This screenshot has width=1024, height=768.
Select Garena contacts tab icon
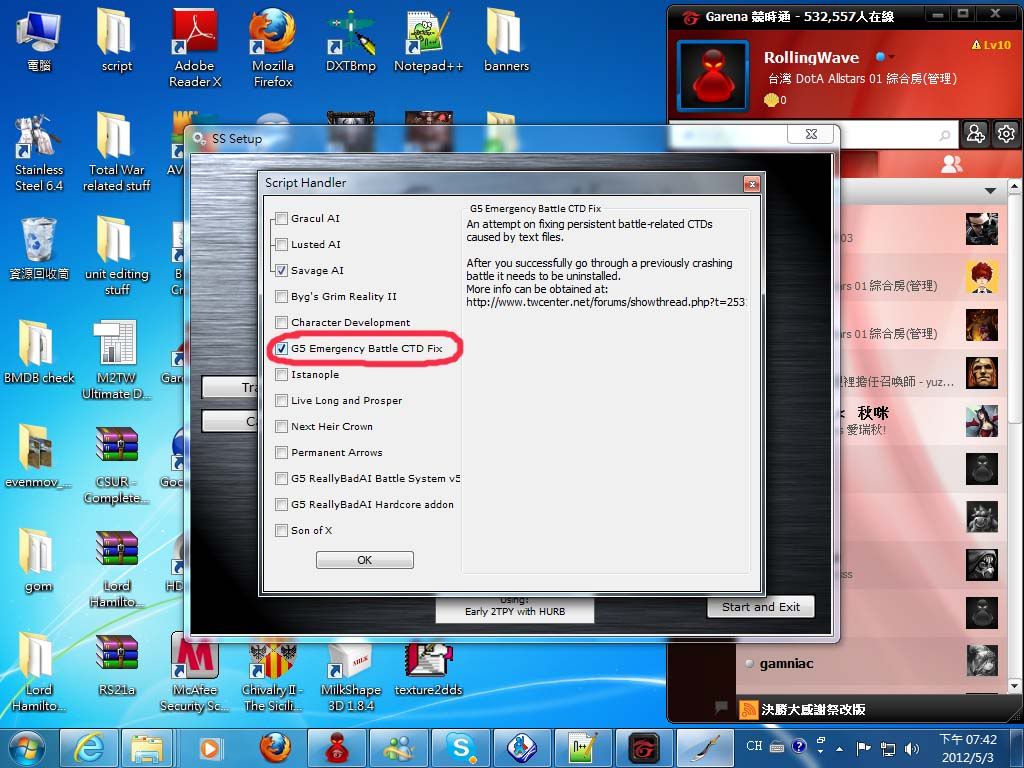coord(952,163)
